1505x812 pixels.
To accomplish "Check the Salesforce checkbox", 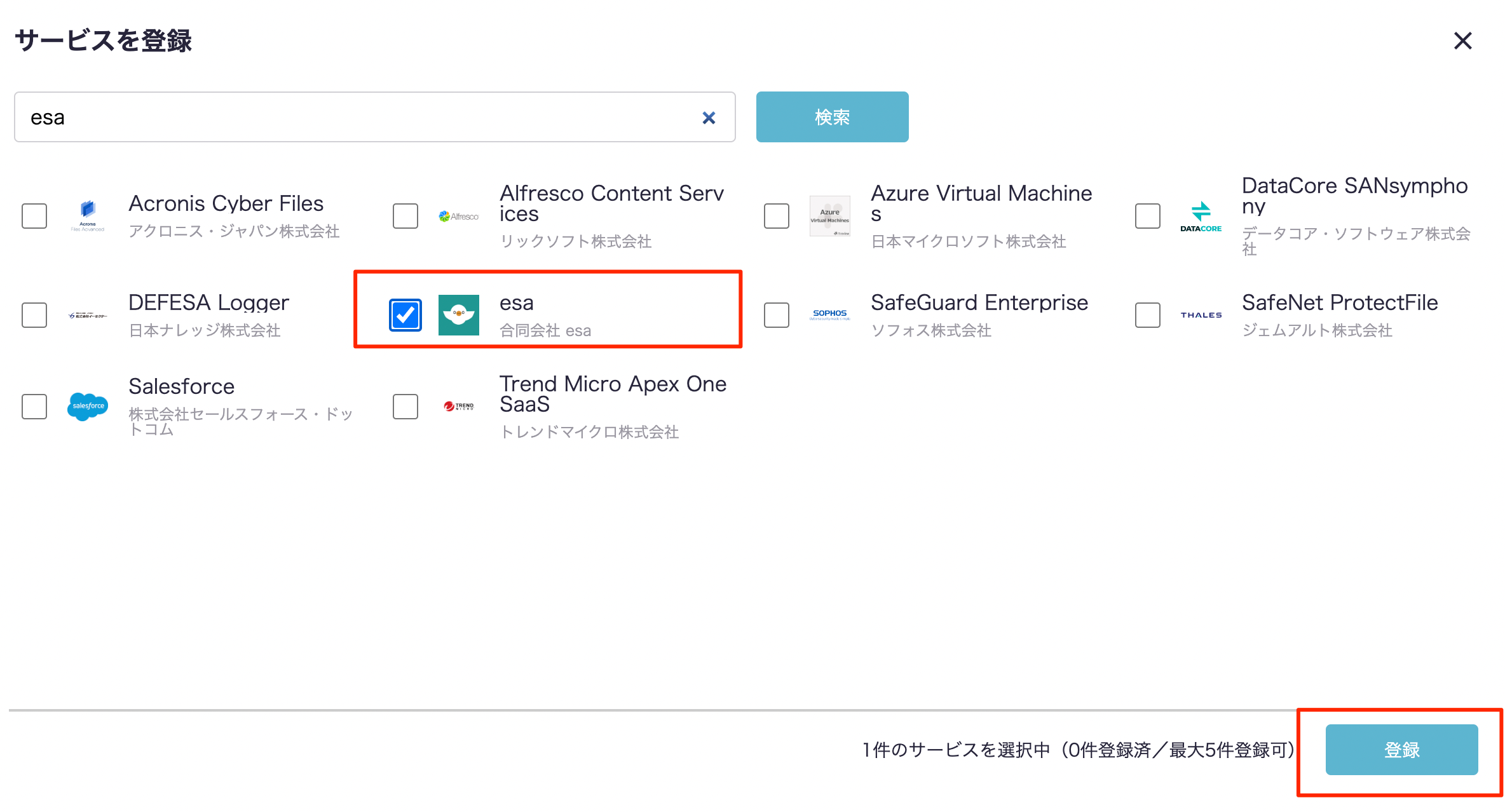I will click(x=34, y=407).
